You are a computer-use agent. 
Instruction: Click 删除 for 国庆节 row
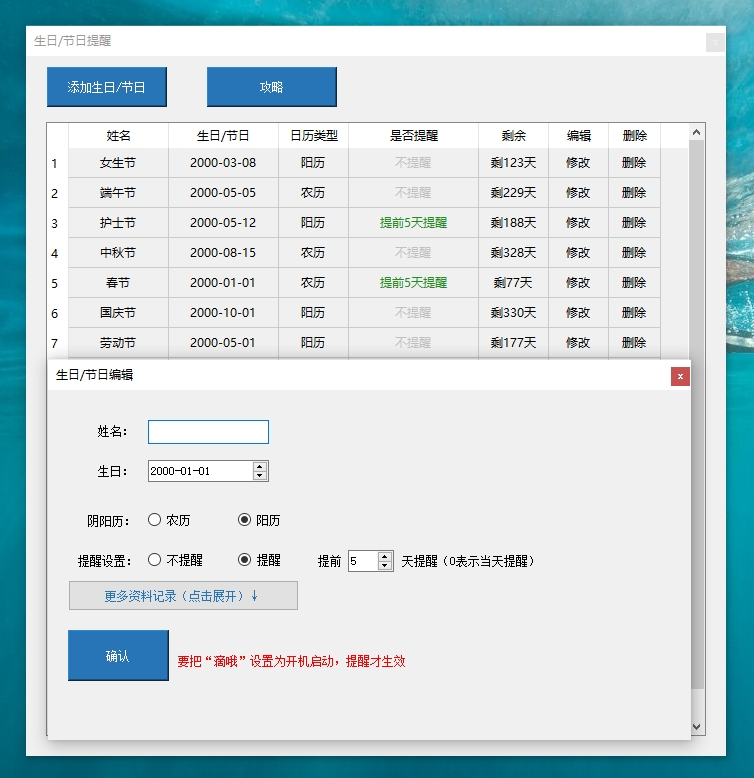point(634,313)
